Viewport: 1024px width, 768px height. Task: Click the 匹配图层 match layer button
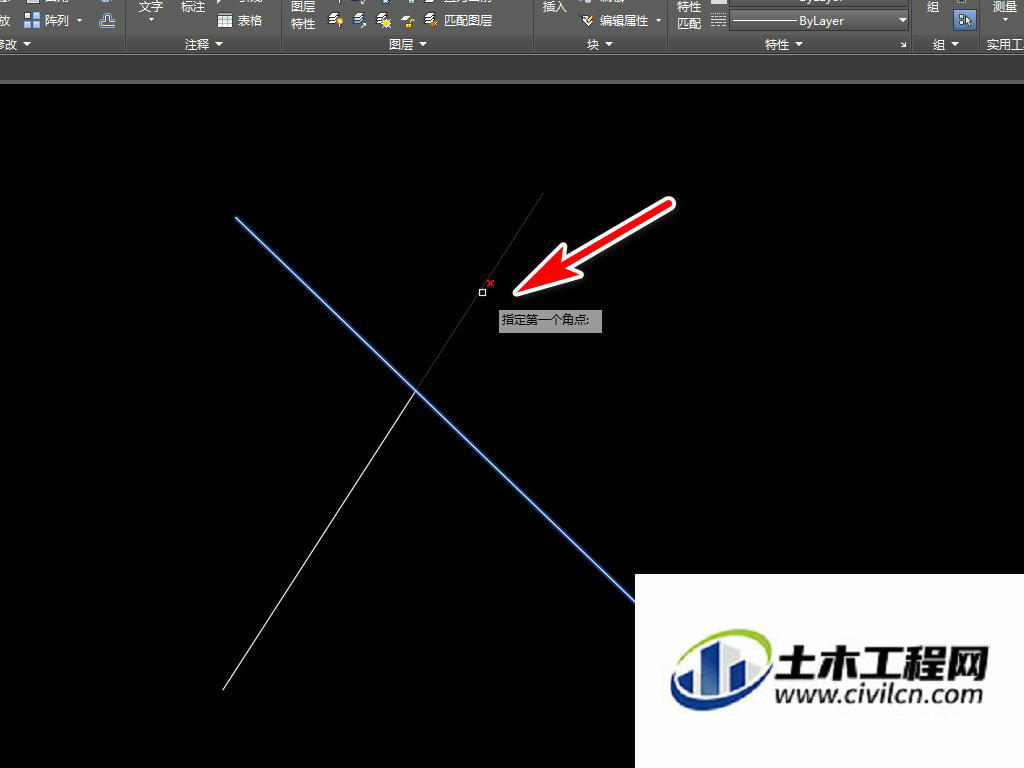click(x=458, y=21)
